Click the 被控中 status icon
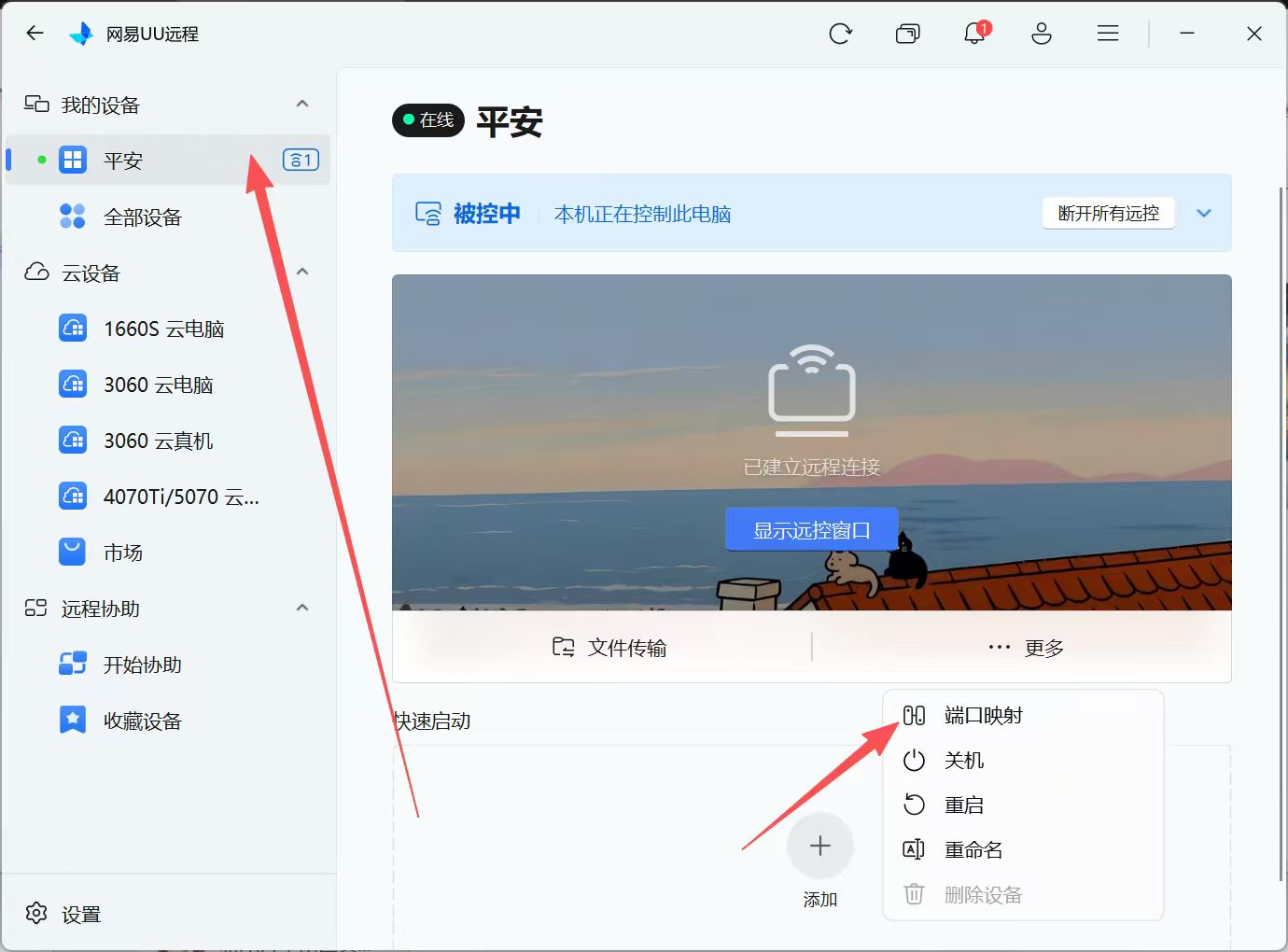 pos(428,213)
